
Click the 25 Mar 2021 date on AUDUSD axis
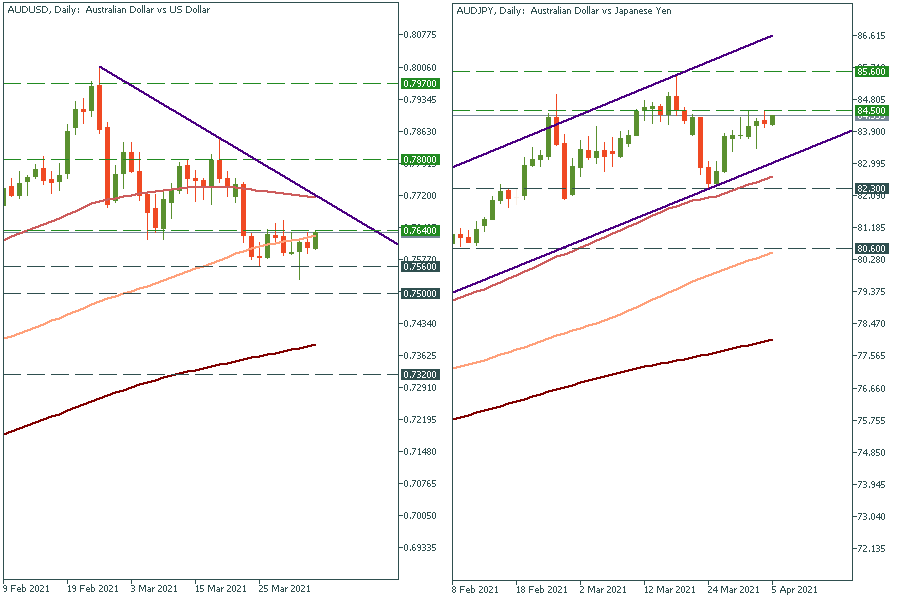tap(284, 589)
